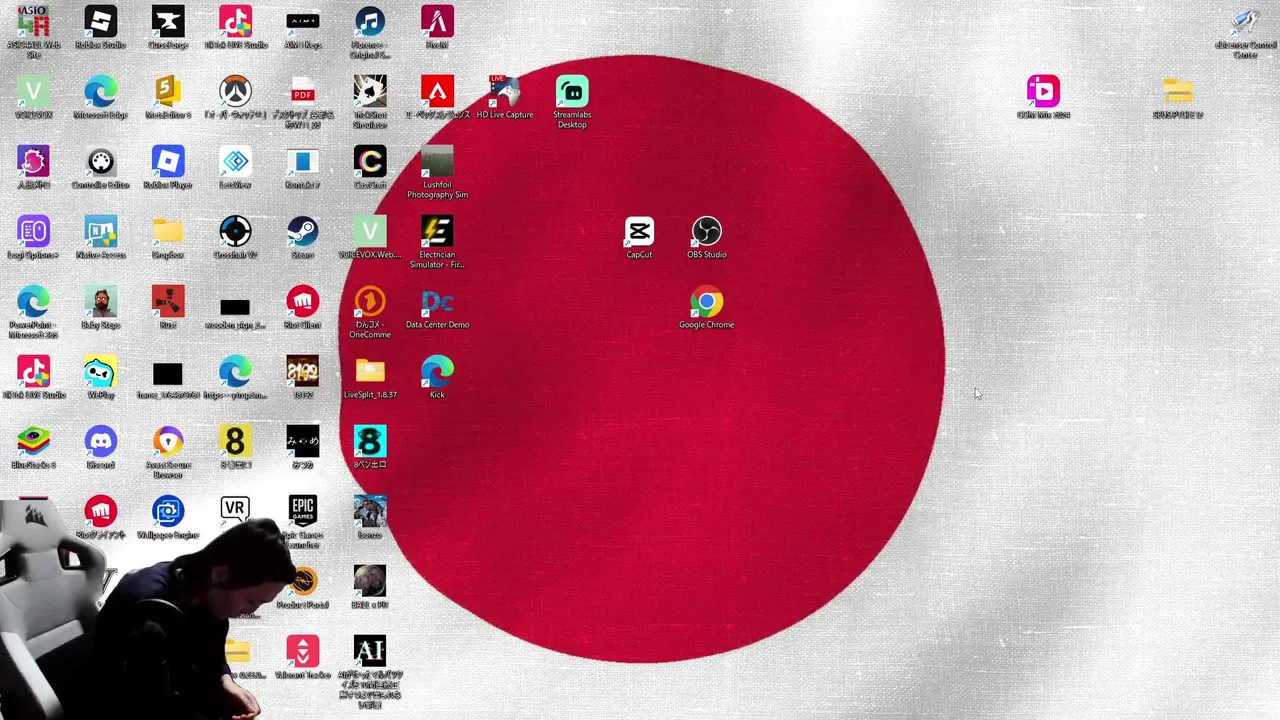
Task: Select the Florence music note icon
Action: click(x=370, y=22)
